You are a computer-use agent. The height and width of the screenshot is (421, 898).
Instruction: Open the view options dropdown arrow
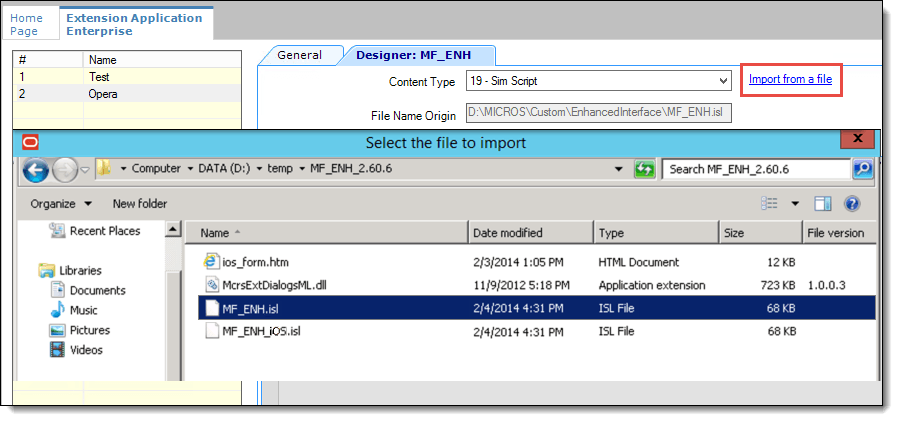tap(795, 204)
